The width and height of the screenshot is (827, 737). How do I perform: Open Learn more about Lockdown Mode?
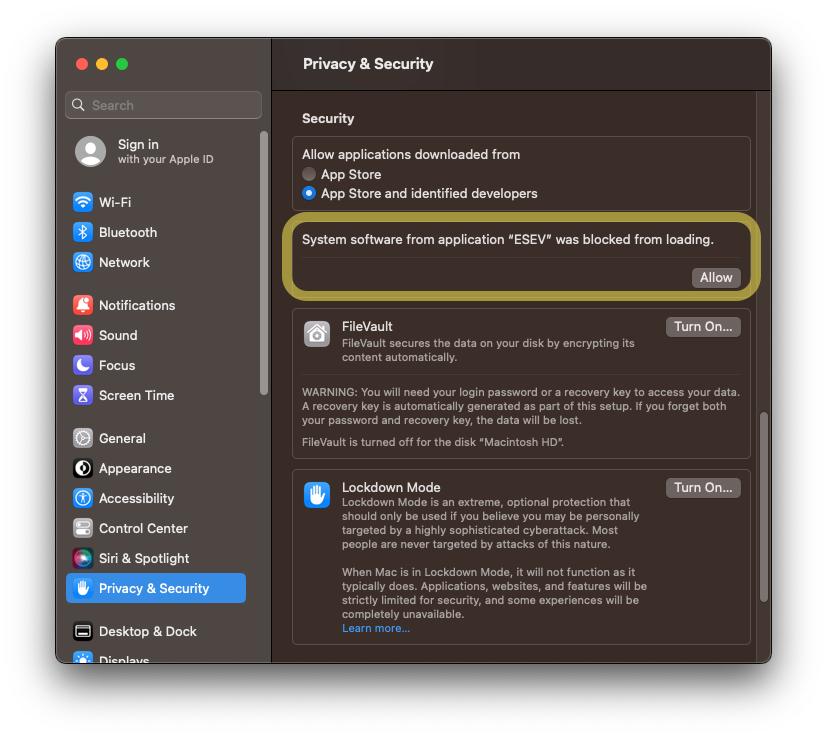pos(376,628)
